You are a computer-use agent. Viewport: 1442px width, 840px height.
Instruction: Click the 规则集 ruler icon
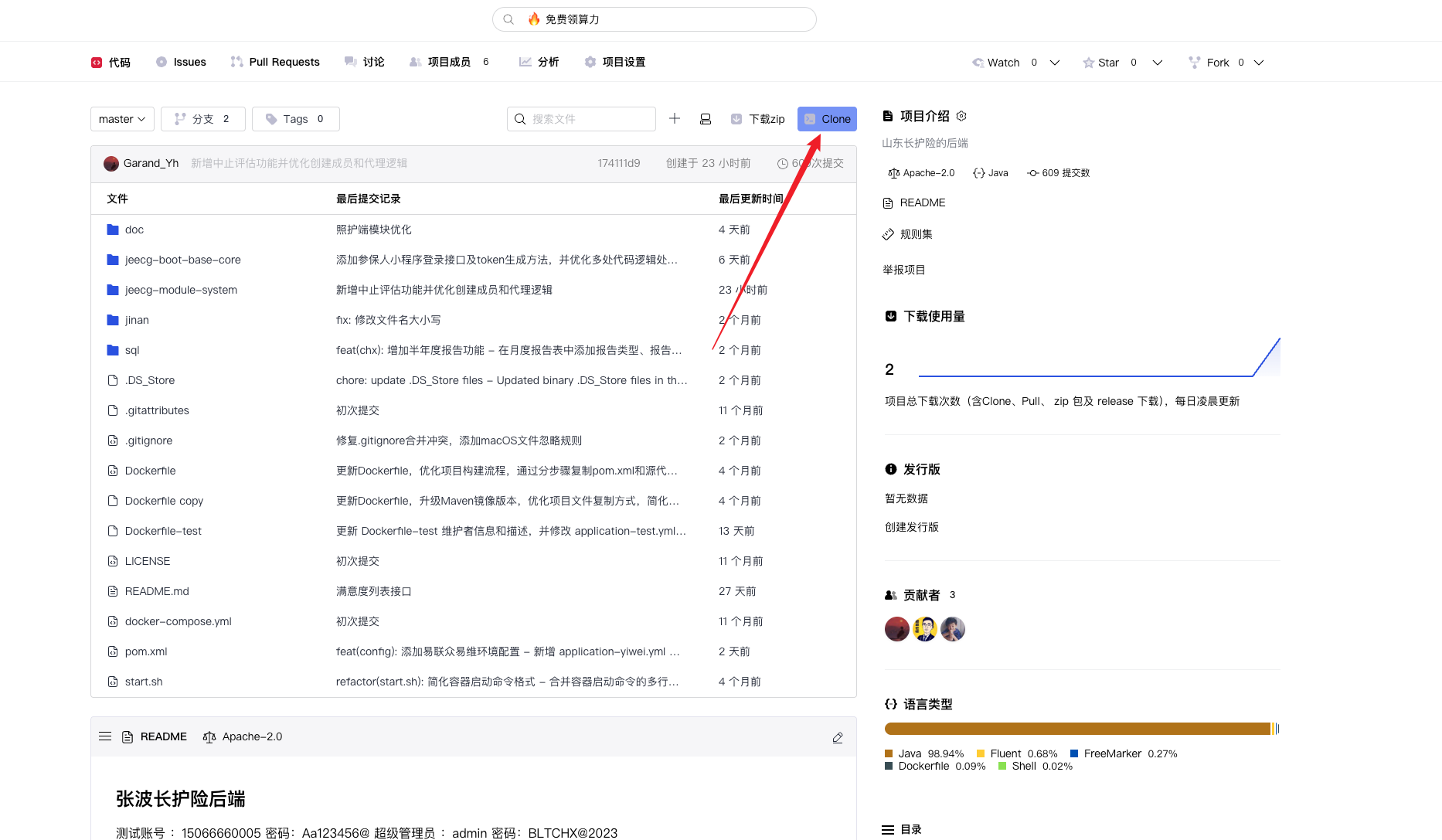click(x=889, y=233)
